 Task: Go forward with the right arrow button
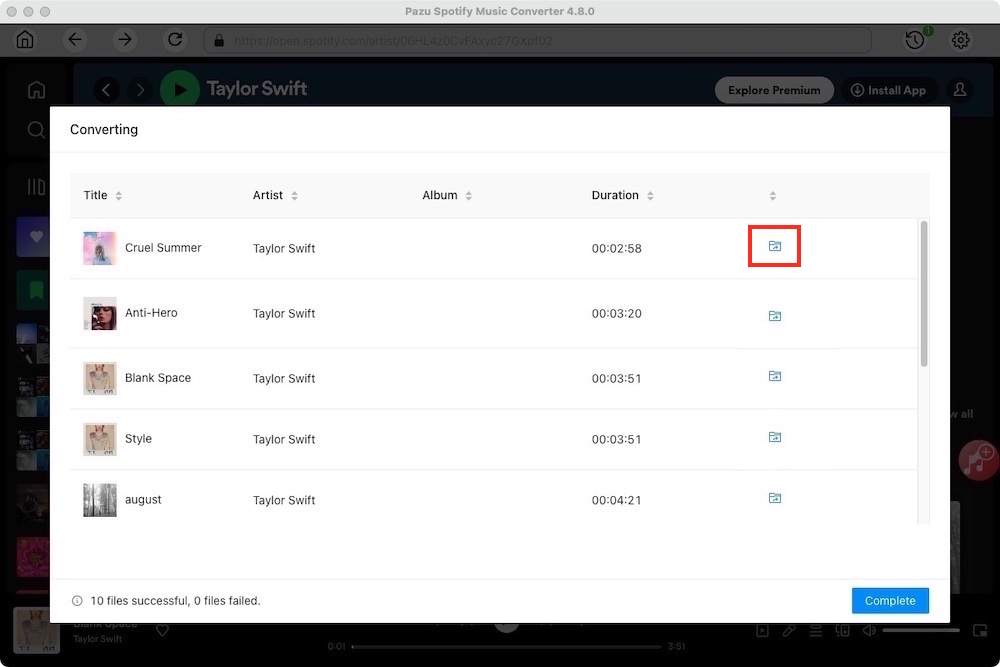tap(124, 40)
